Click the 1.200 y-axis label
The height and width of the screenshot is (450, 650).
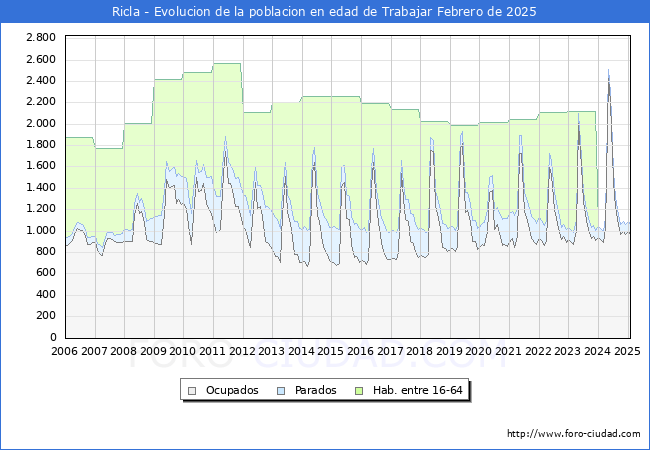(x=41, y=209)
